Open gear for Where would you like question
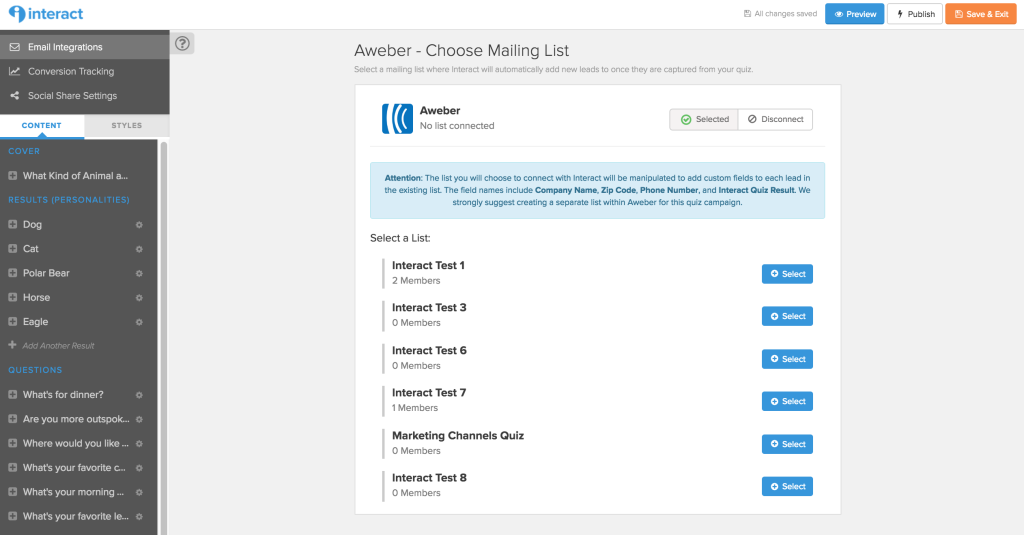1024x535 pixels. (139, 444)
